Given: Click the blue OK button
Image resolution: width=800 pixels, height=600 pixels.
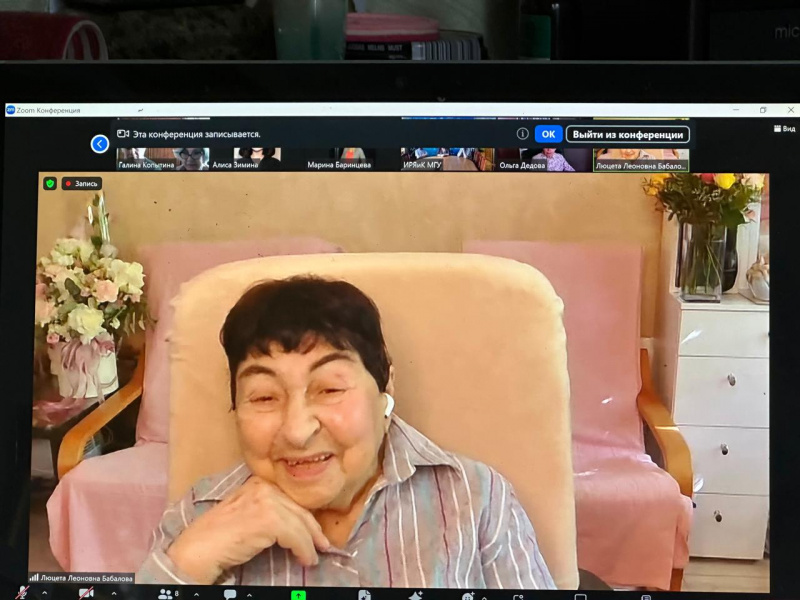Looking at the screenshot, I should (x=548, y=134).
